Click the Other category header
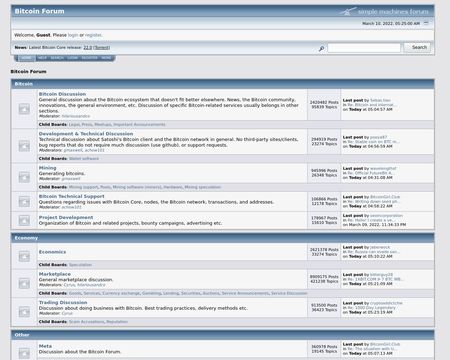This screenshot has height=360, width=450. [x=22, y=335]
